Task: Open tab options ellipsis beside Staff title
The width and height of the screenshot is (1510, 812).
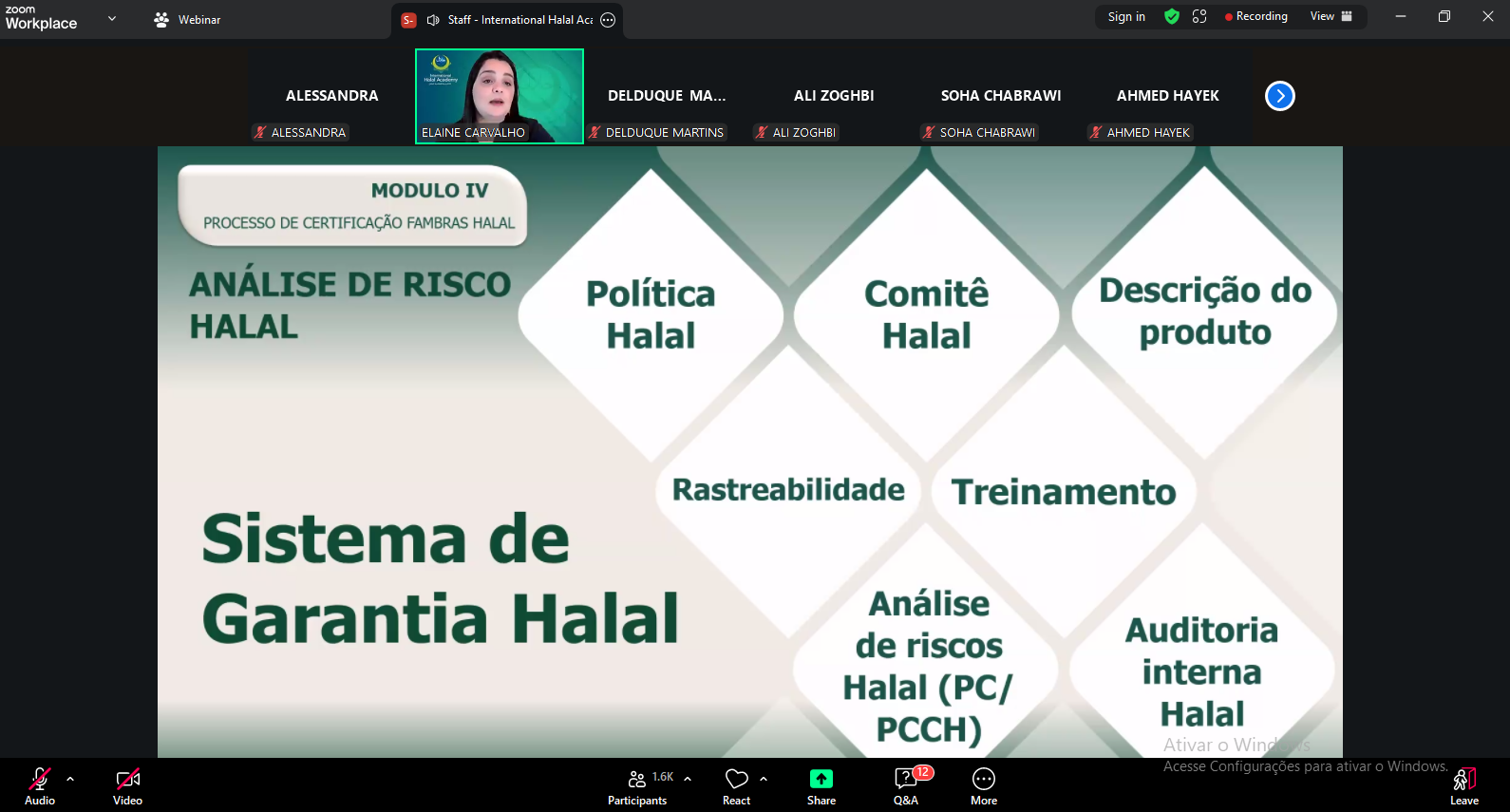Action: [x=608, y=20]
